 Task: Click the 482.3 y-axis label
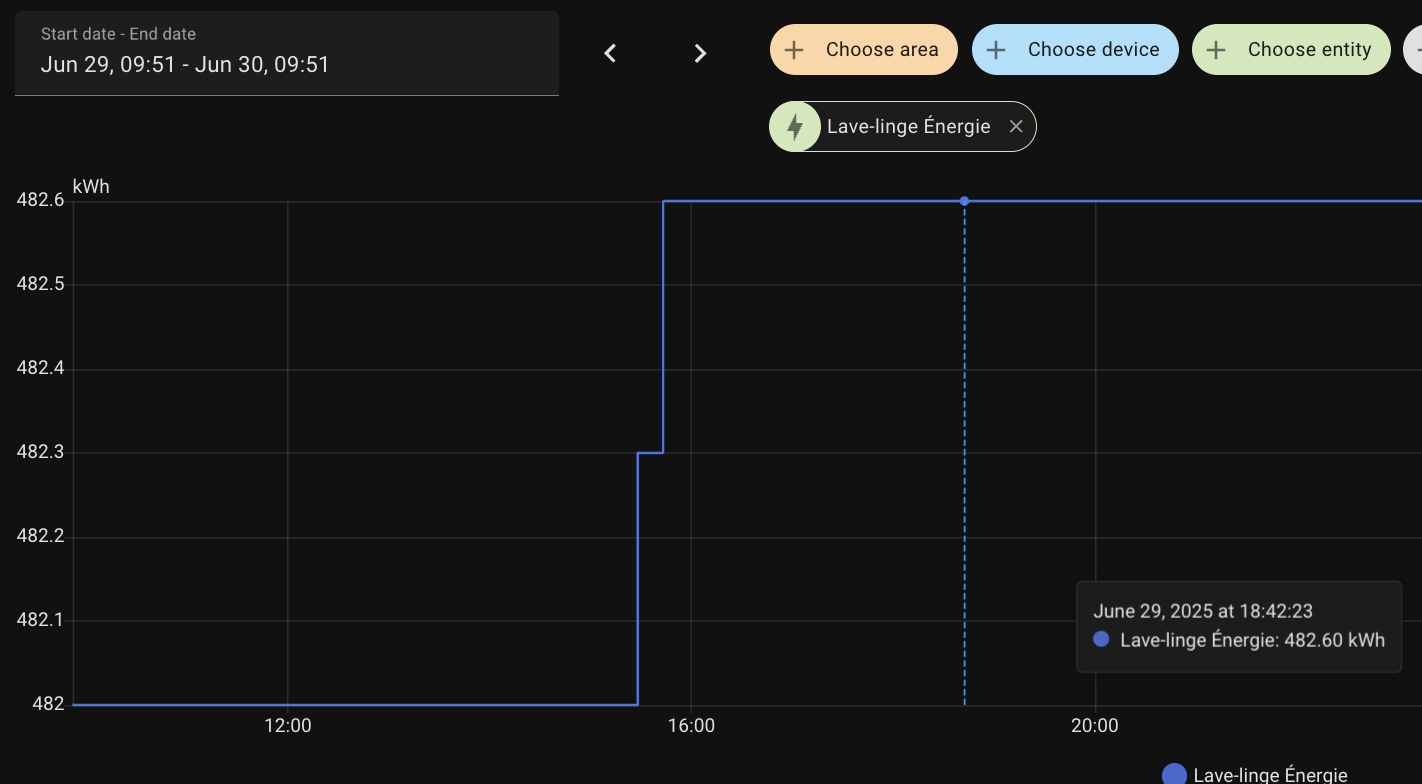[40, 452]
